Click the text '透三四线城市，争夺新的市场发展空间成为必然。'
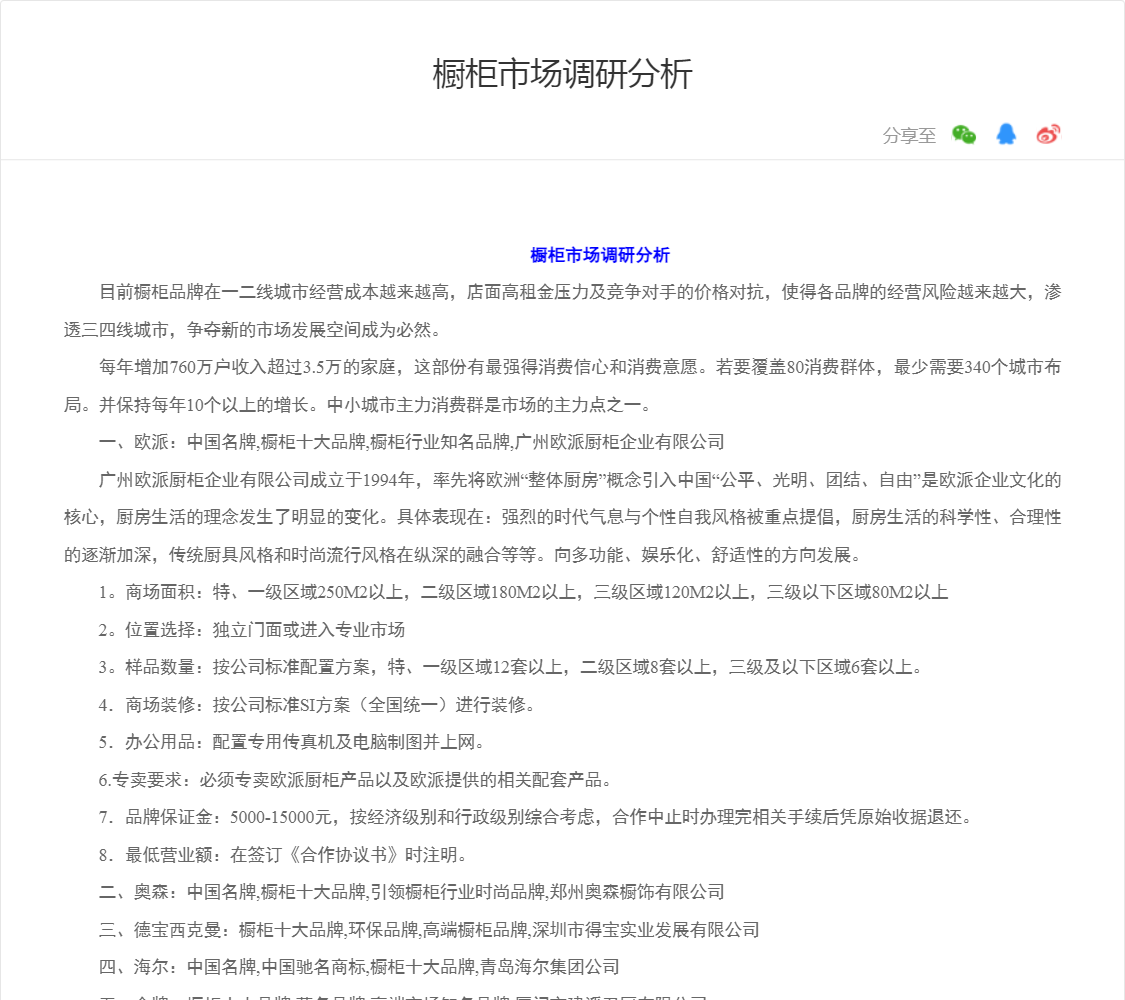 [x=252, y=330]
